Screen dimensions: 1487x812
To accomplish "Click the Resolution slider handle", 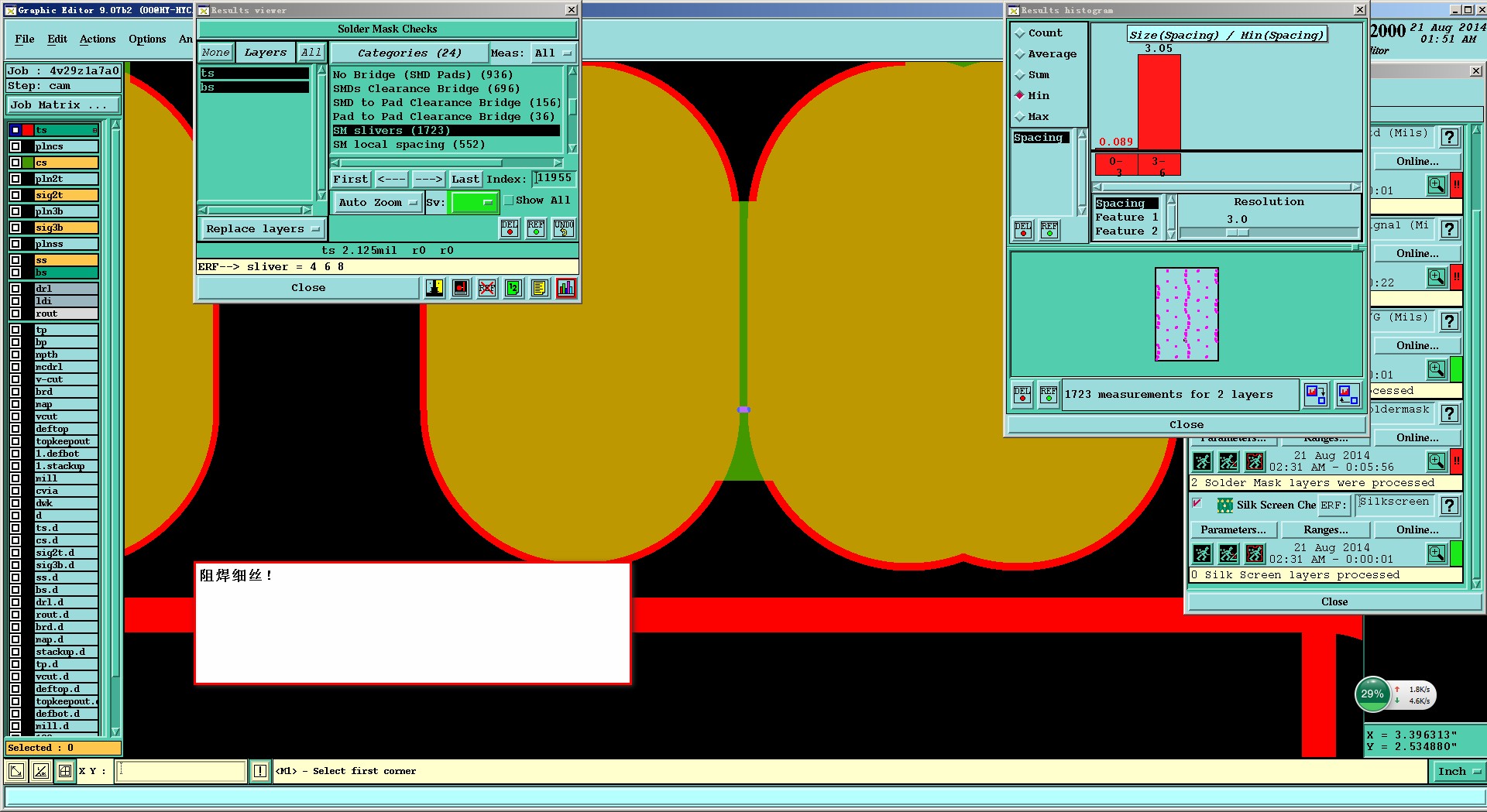I will tap(1238, 232).
